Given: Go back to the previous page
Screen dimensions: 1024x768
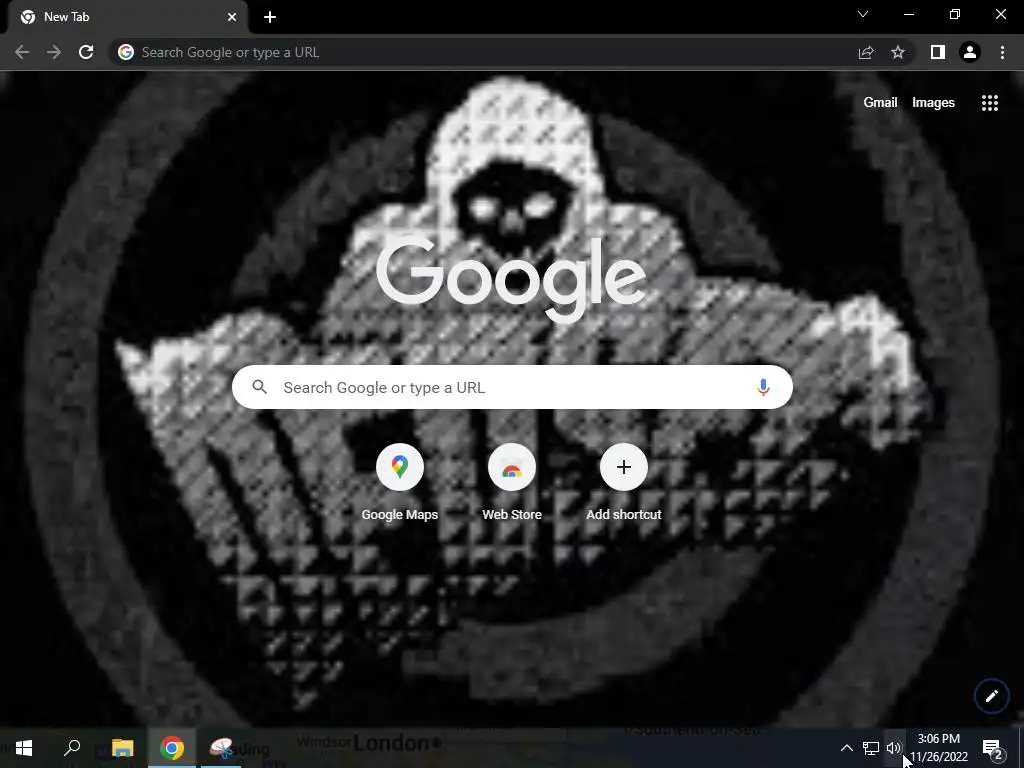Looking at the screenshot, I should pos(22,52).
